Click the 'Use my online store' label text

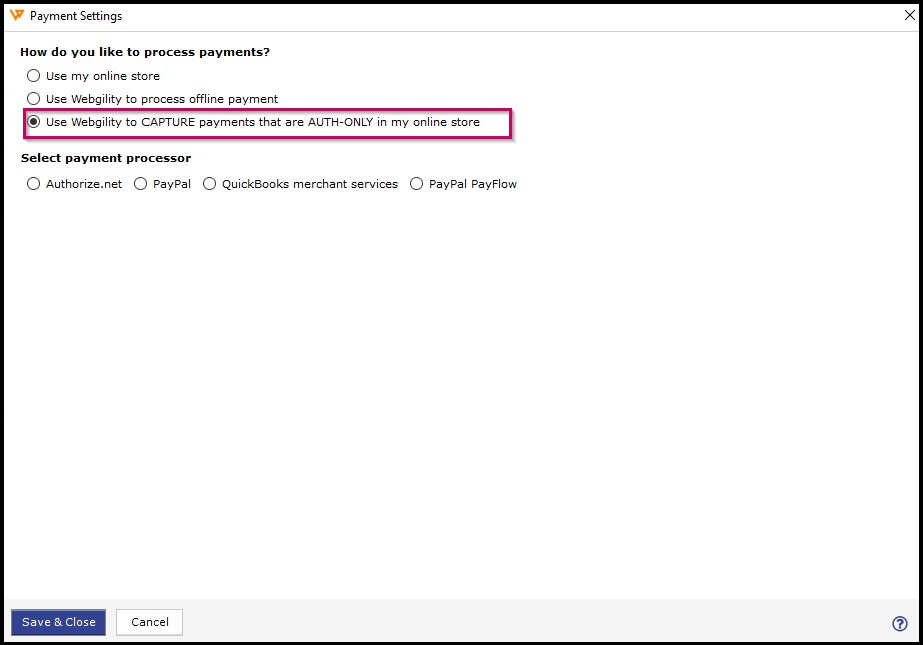click(x=103, y=76)
